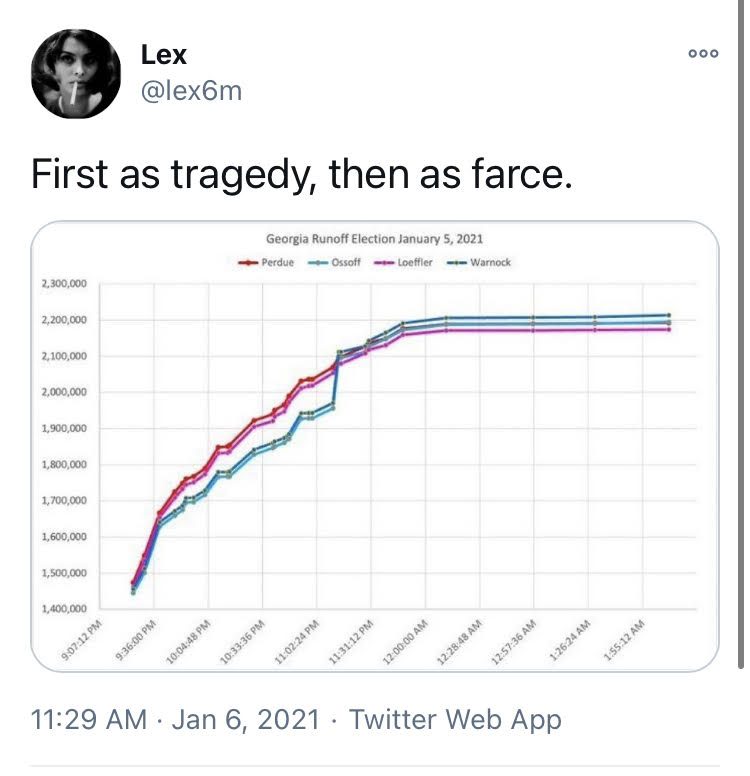750x776 pixels.
Task: Click the 1,400,000 y-axis label
Action: coord(64,609)
